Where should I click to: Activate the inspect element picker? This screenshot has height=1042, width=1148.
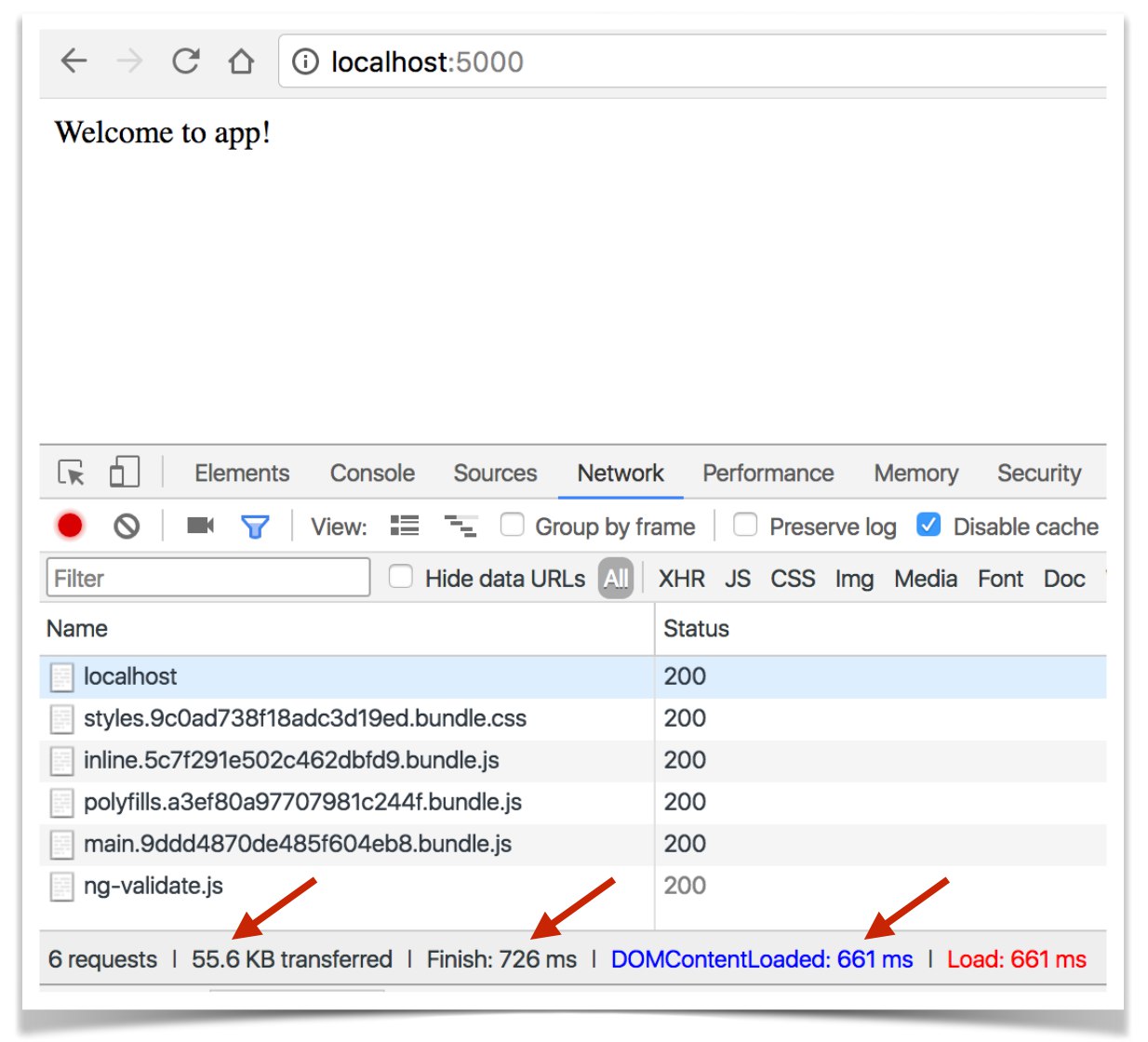point(72,473)
